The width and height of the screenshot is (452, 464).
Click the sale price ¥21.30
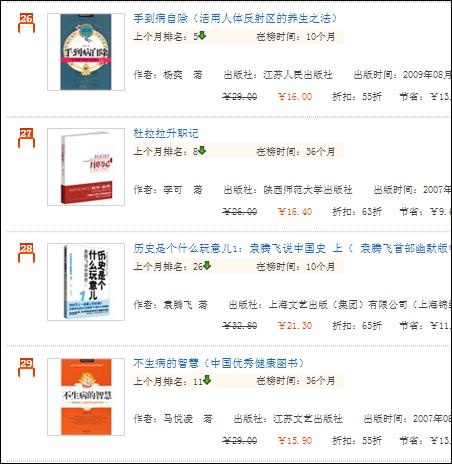click(x=295, y=325)
